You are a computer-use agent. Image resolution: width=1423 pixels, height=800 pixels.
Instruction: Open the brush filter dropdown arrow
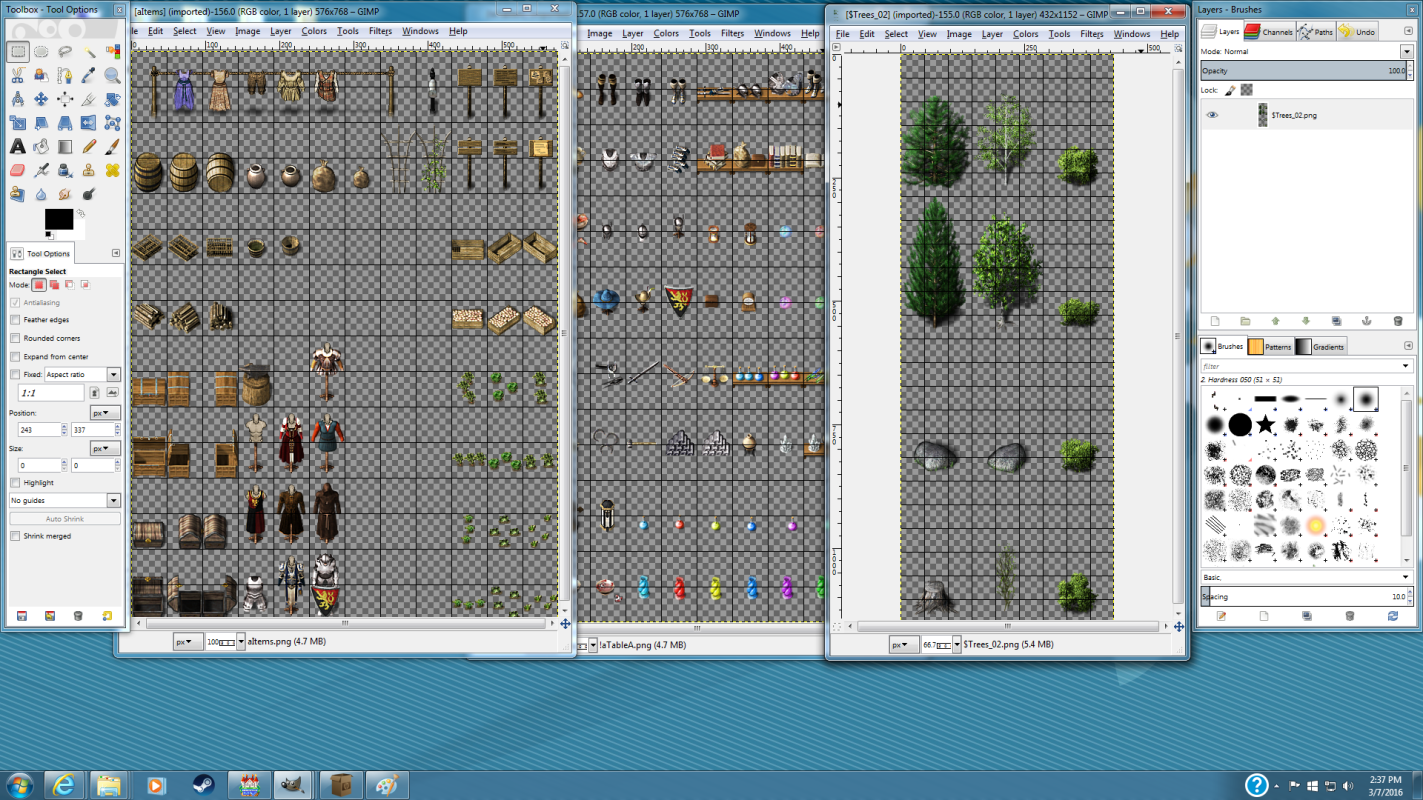pyautogui.click(x=1407, y=366)
